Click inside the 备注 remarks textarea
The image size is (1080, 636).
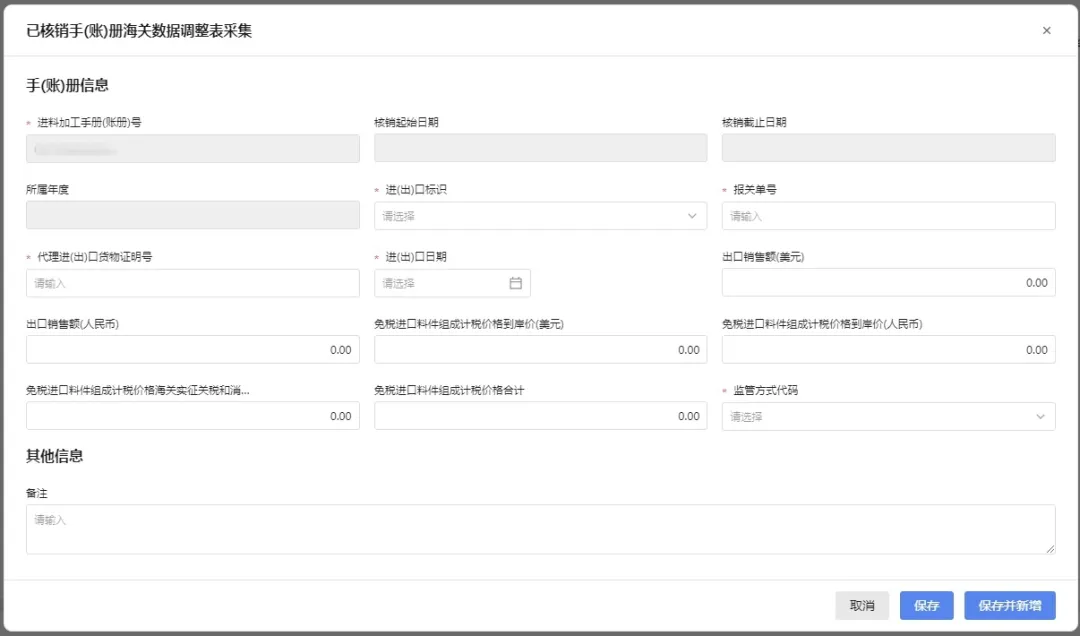click(x=540, y=529)
